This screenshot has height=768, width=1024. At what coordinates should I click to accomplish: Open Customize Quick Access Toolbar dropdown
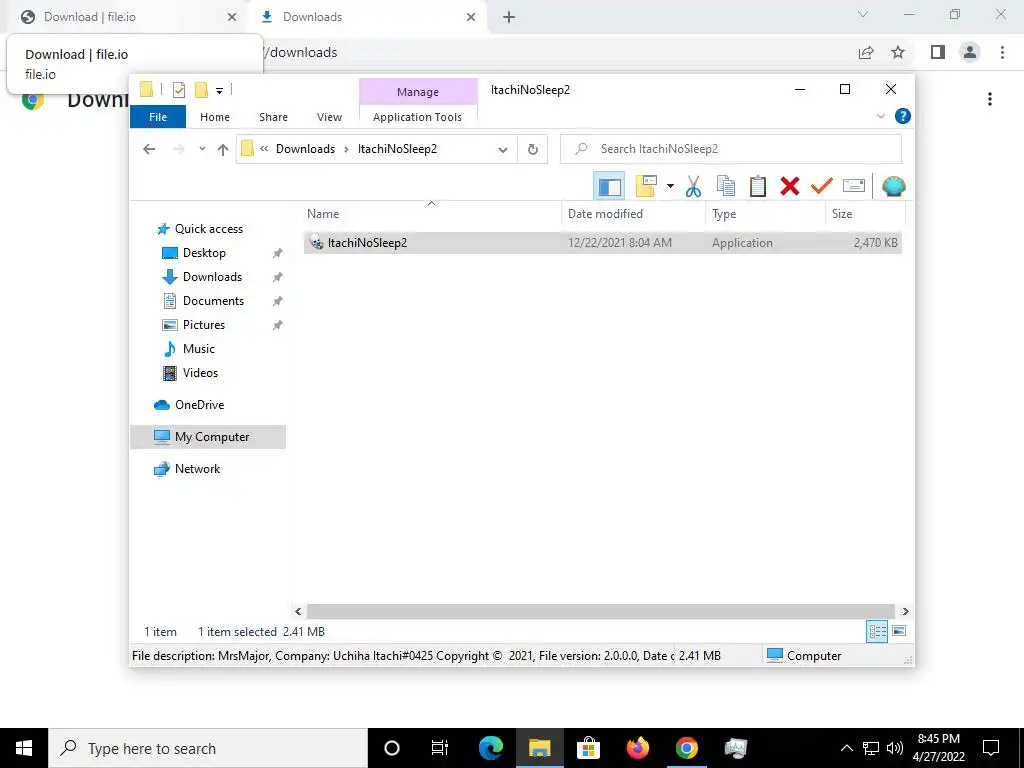(219, 91)
